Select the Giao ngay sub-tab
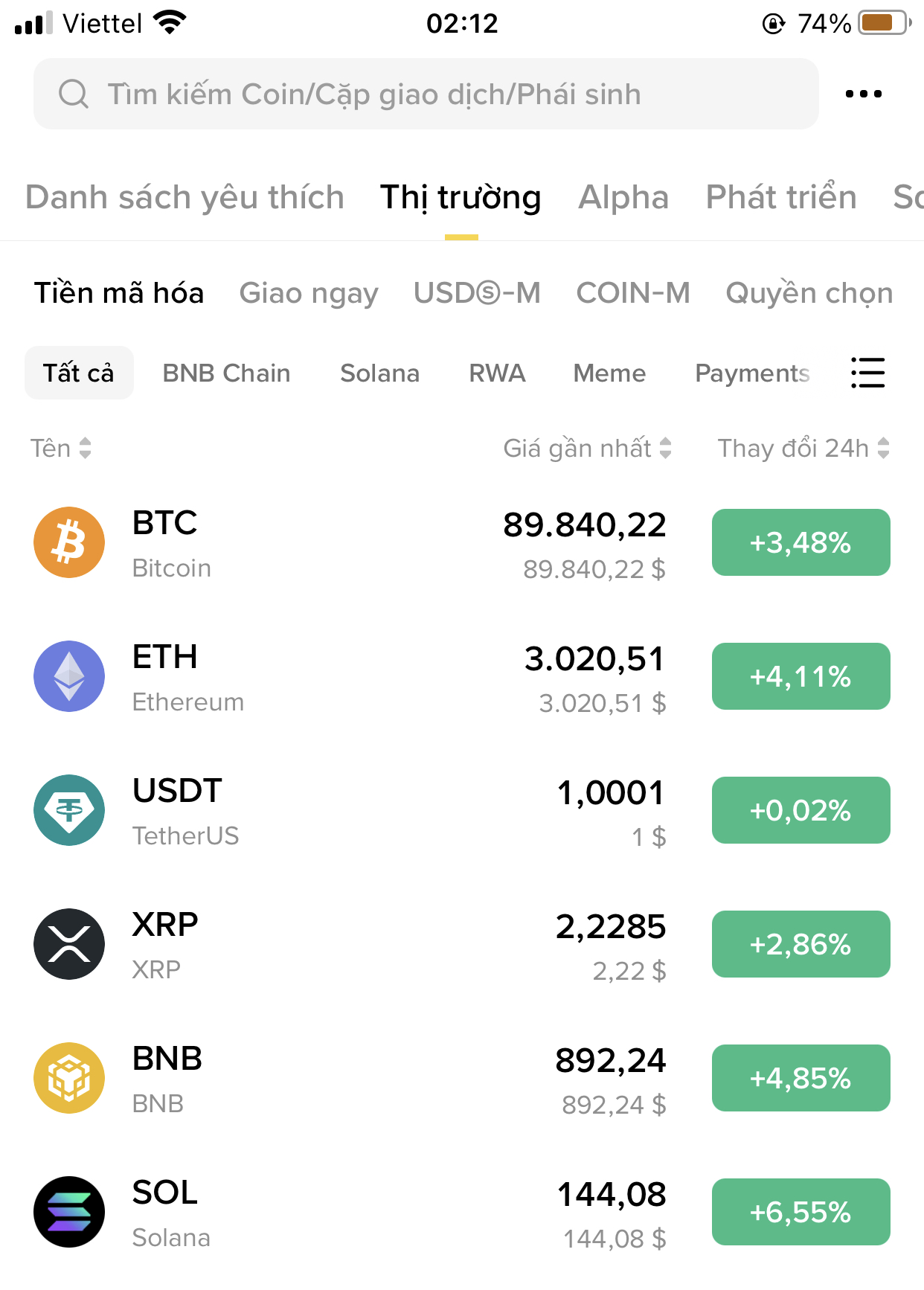Screen dimensions: 924x1290 click(309, 293)
